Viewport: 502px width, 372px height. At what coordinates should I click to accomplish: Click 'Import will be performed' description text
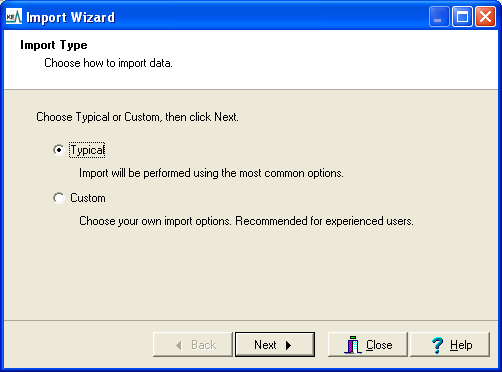[x=211, y=173]
